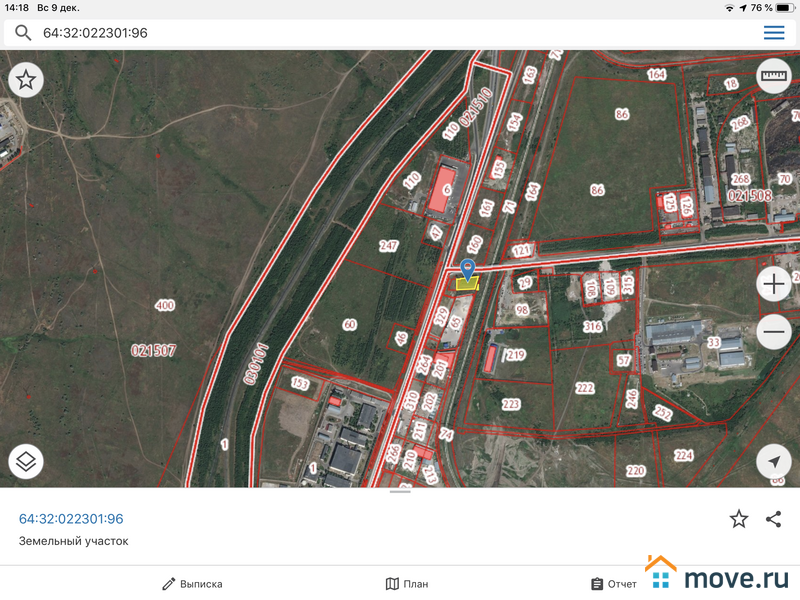This screenshot has height=600, width=800.
Task: Share the selected land parcel
Action: pos(773,518)
